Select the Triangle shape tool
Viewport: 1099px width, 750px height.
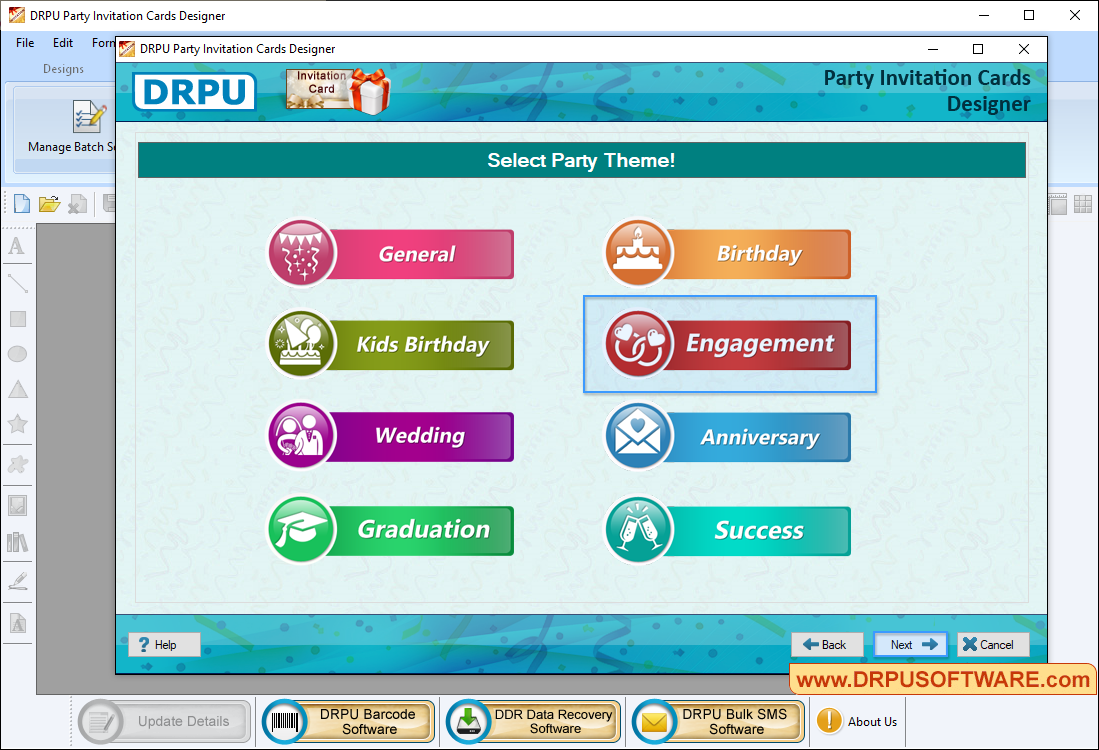17,389
